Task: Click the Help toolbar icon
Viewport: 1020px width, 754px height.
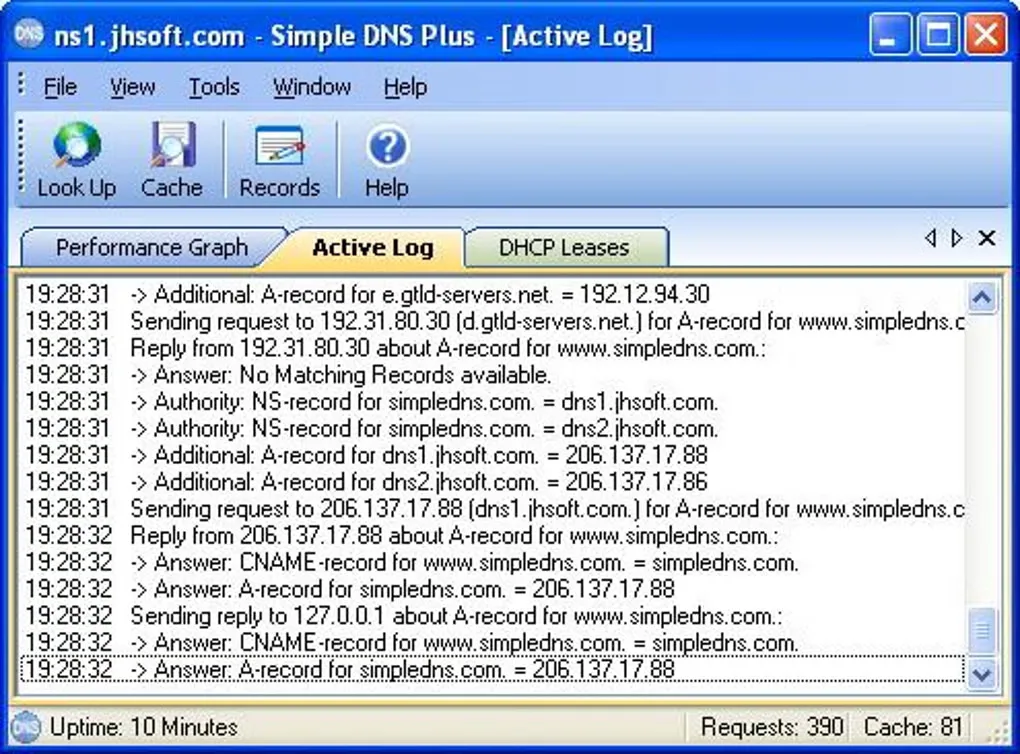Action: pyautogui.click(x=386, y=160)
